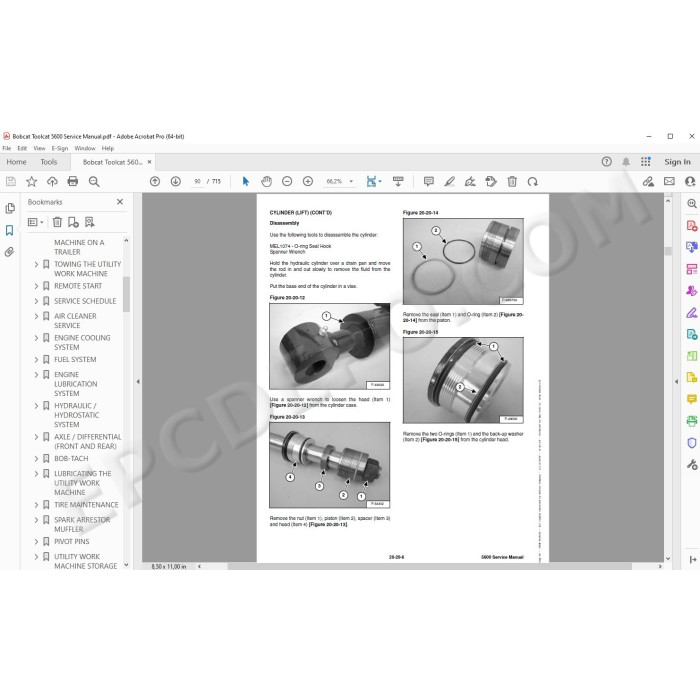700x700 pixels.
Task: Collapse the left navigation pane arrow
Action: [x=138, y=382]
